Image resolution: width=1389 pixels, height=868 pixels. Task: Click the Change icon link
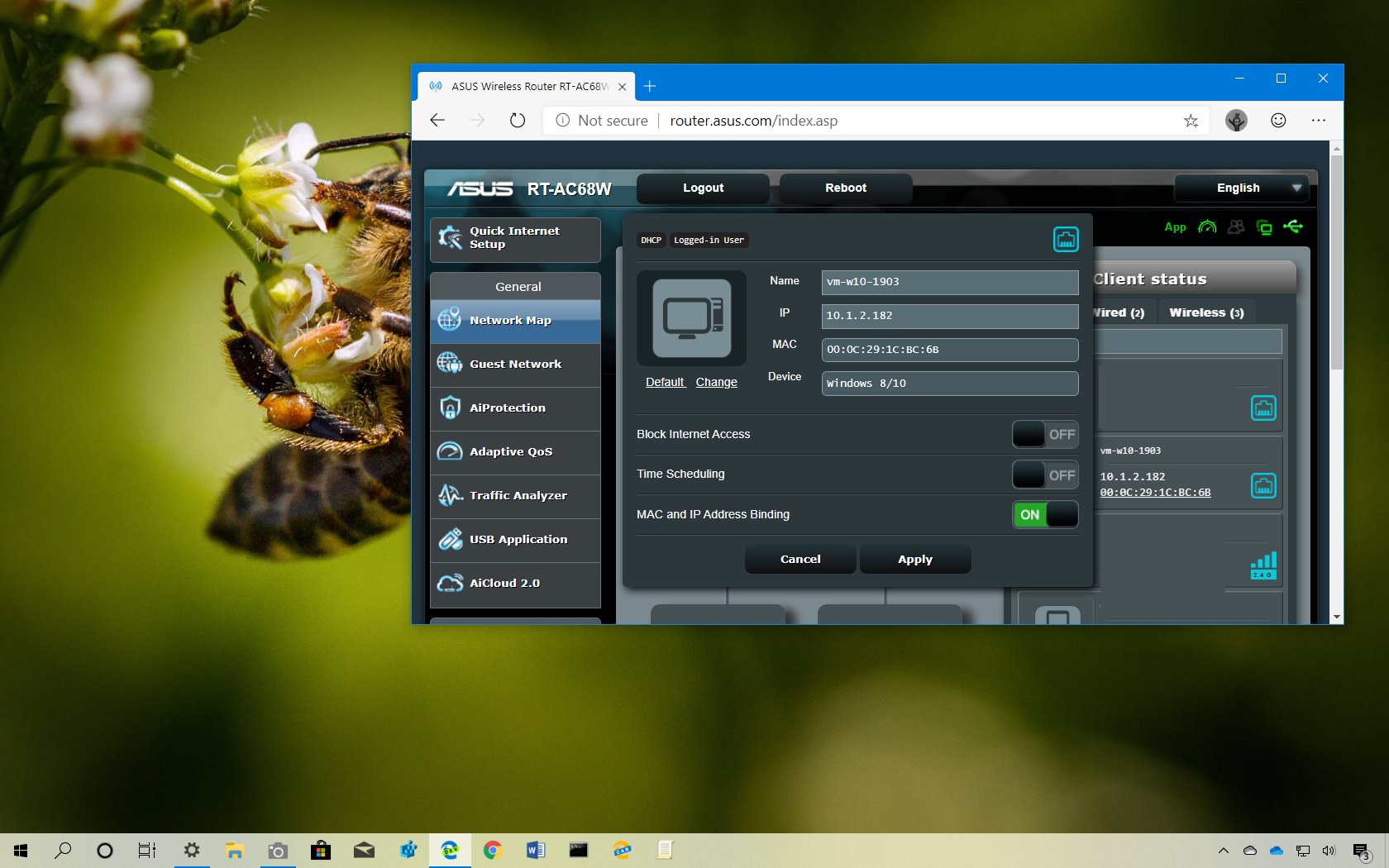tap(716, 383)
